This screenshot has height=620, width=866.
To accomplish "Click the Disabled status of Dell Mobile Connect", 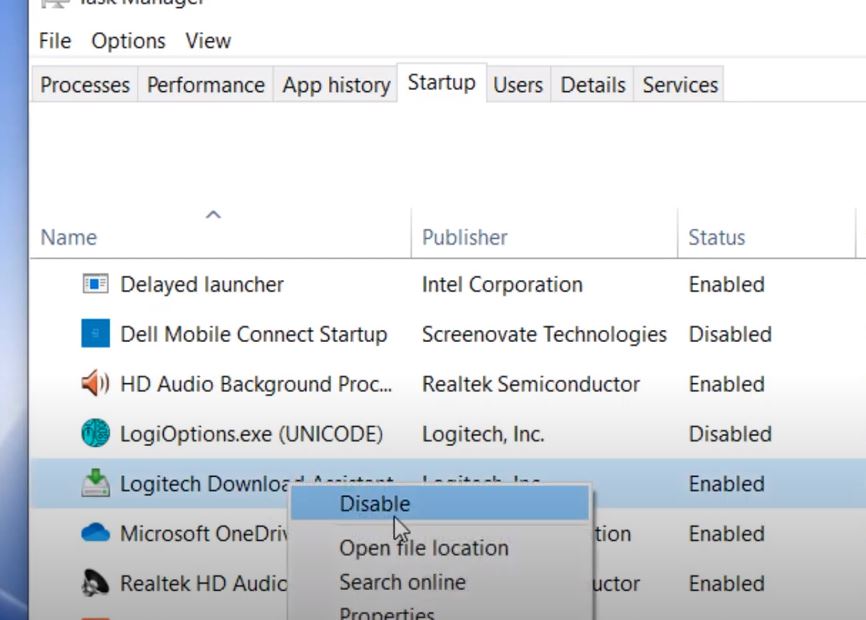I will coord(730,334).
